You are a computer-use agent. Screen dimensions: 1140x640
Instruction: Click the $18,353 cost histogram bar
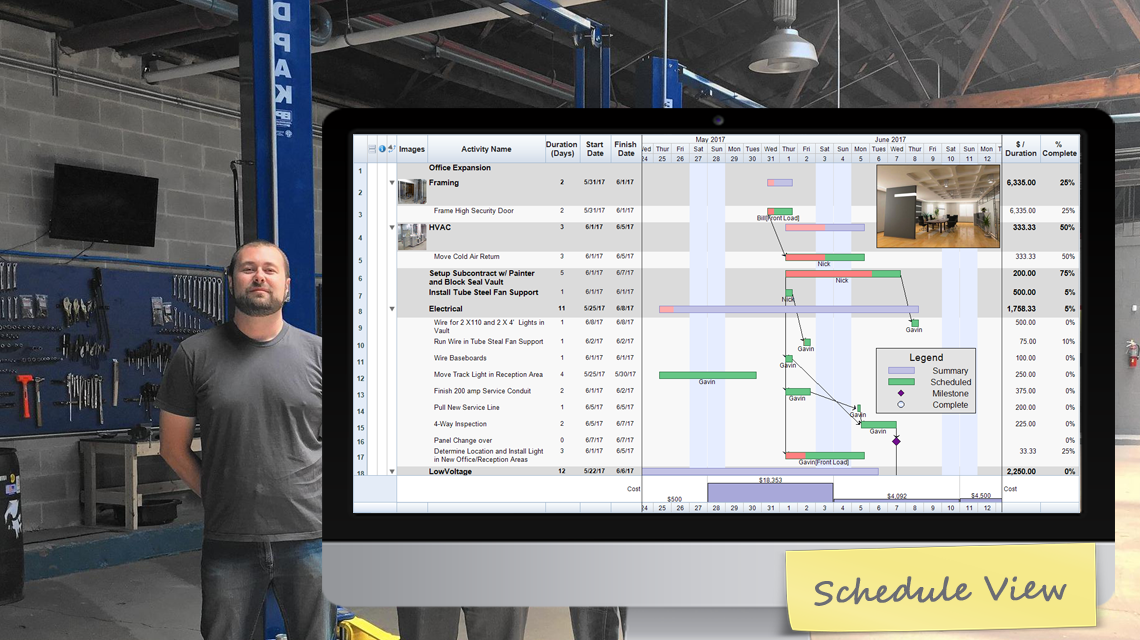point(769,490)
